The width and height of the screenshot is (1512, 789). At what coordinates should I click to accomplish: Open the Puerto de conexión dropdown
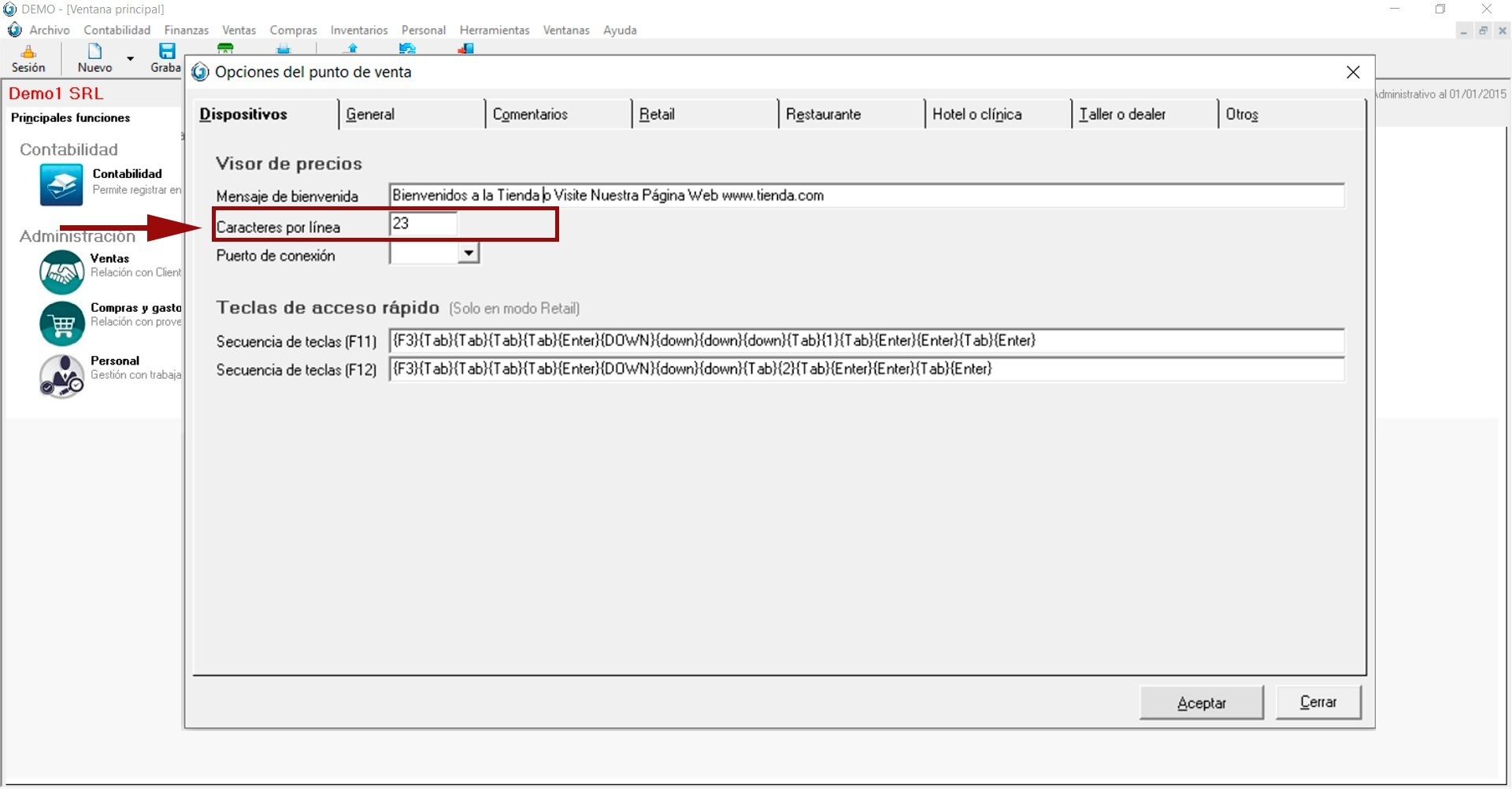pos(469,254)
